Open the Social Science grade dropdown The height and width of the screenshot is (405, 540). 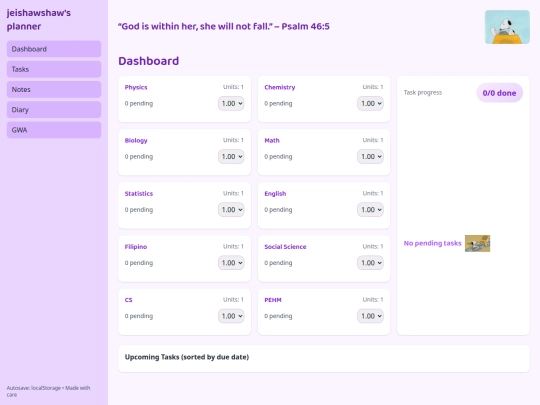coord(370,263)
